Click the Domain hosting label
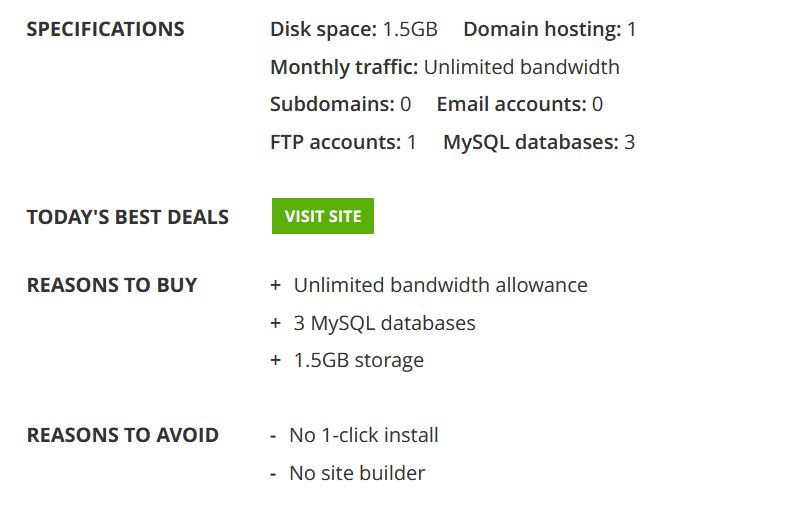This screenshot has height=528, width=789. coord(542,30)
